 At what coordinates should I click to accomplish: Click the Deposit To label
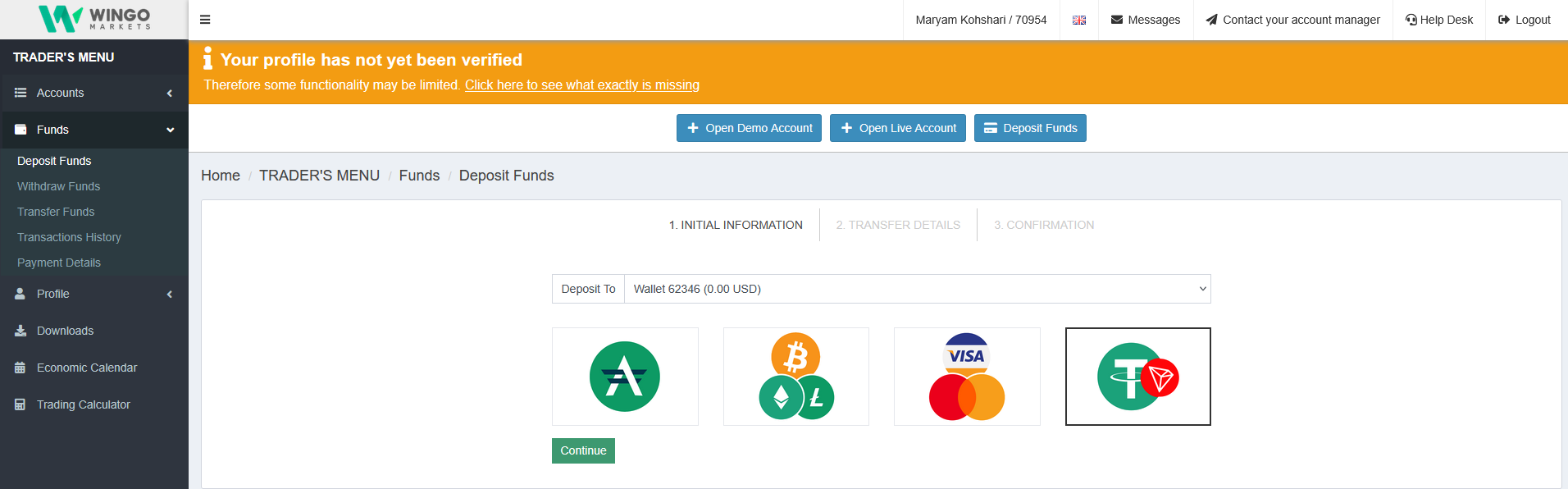click(588, 289)
